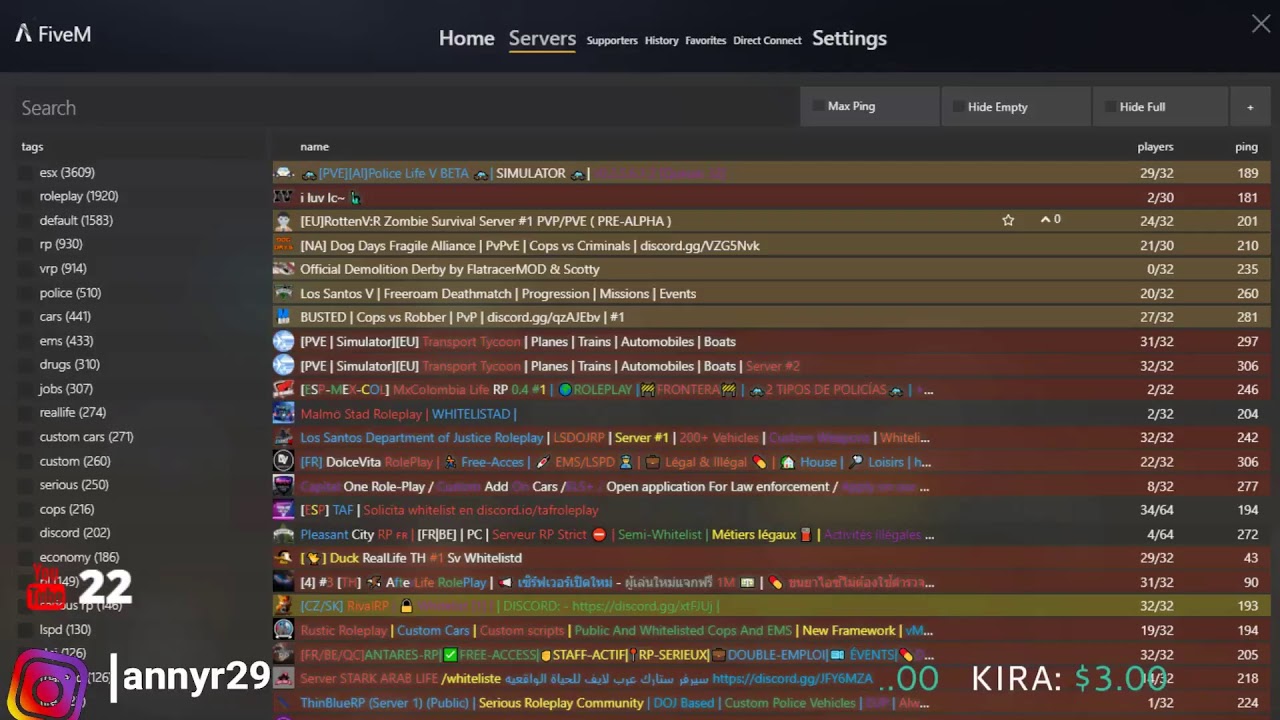This screenshot has width=1280, height=720.
Task: Click the Pleasant City RP server icon
Action: pos(284,534)
